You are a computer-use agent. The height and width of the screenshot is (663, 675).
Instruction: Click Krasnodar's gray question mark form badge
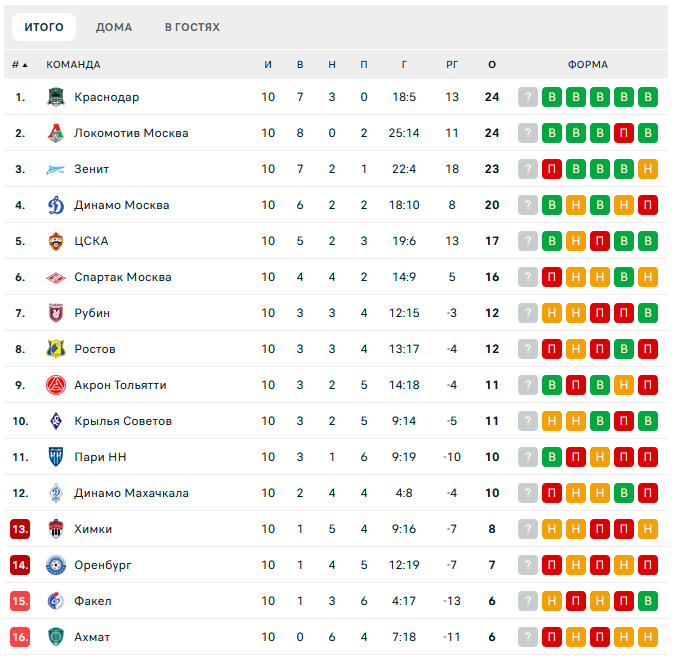[x=528, y=97]
